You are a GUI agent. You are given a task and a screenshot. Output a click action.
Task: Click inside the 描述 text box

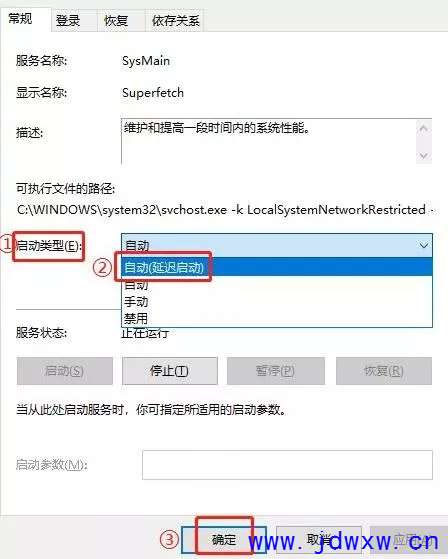pyautogui.click(x=269, y=142)
